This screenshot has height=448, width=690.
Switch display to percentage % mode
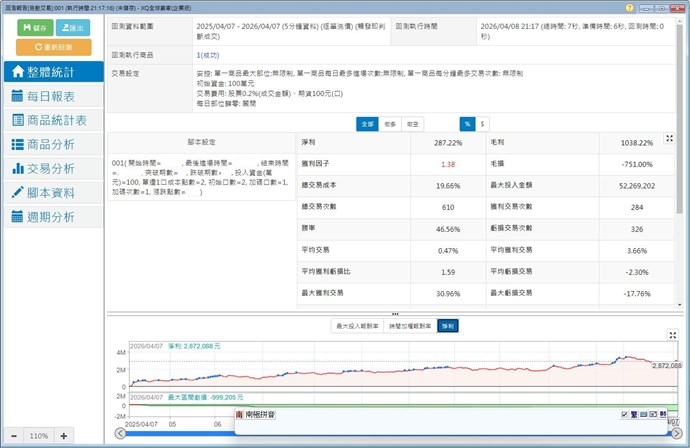click(467, 124)
